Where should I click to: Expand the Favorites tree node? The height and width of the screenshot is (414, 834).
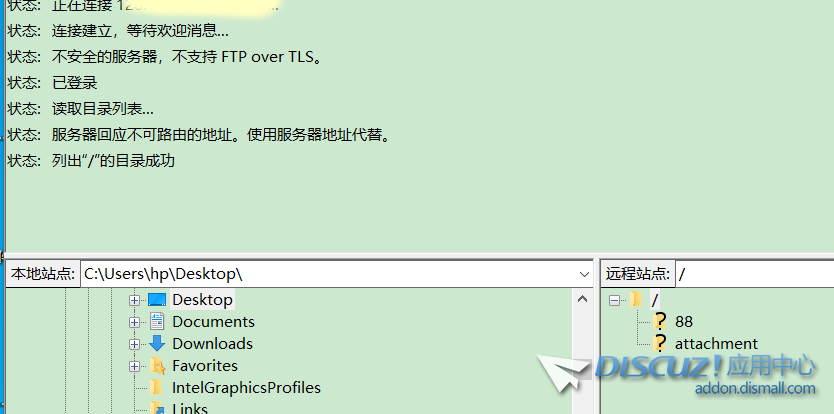coord(134,366)
